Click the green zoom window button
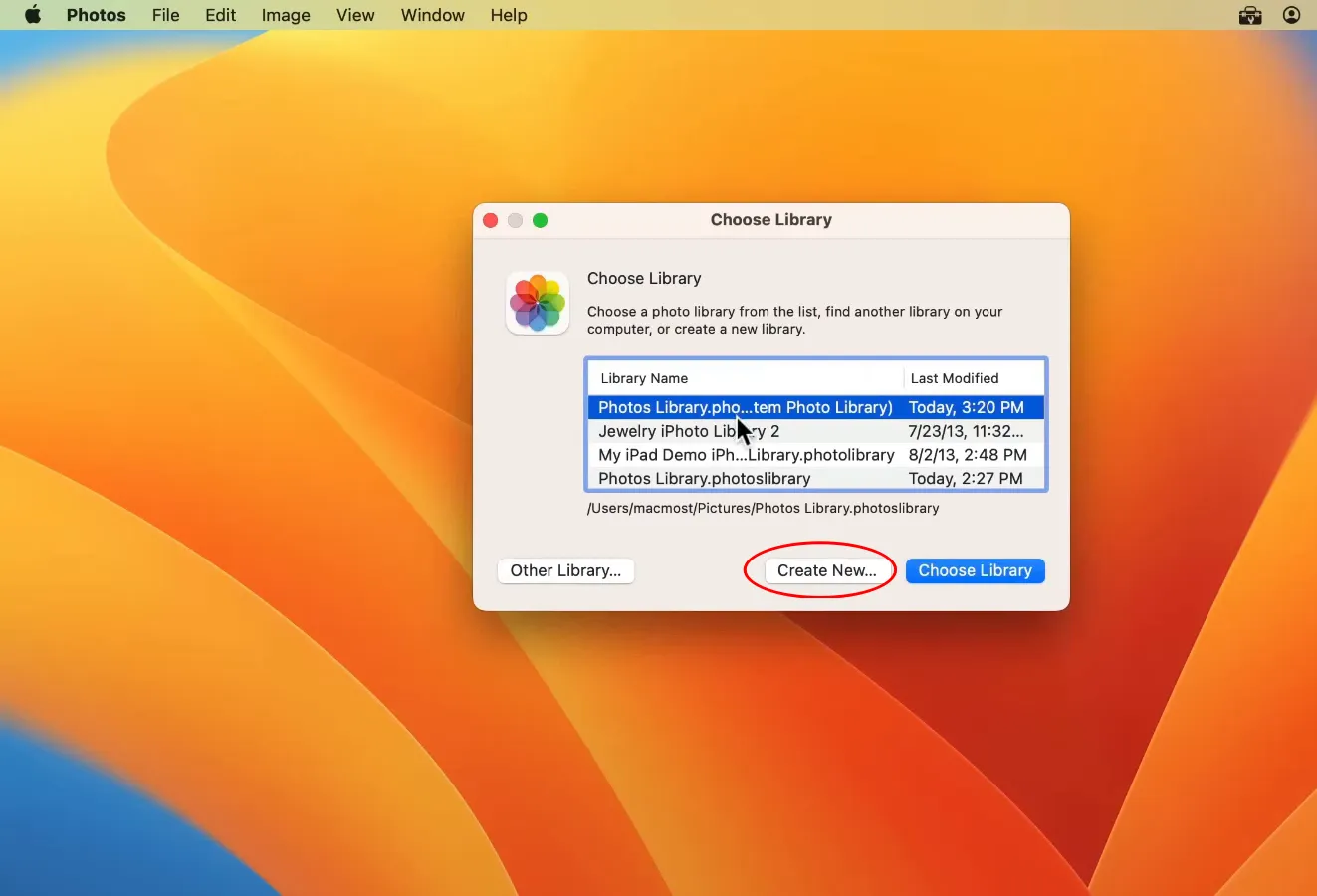Viewport: 1317px width, 896px height. coord(540,220)
